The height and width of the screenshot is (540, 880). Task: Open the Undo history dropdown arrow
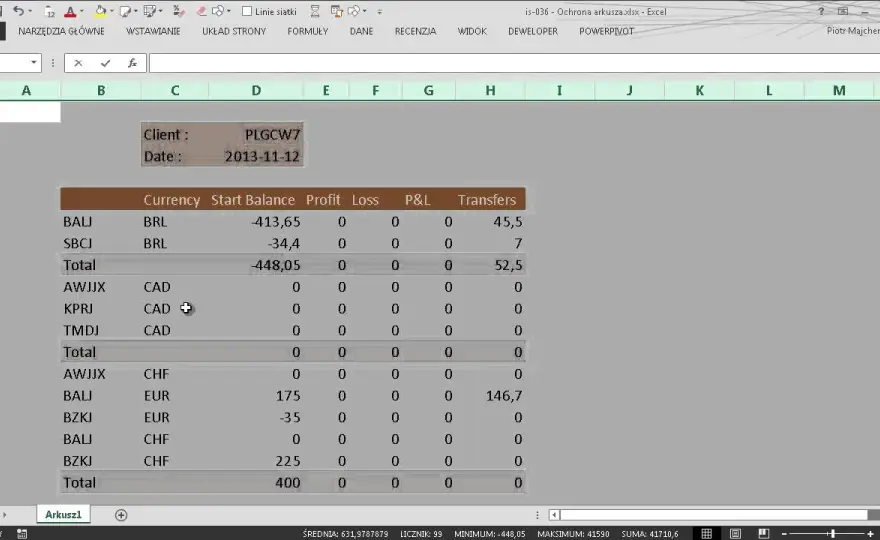[30, 11]
